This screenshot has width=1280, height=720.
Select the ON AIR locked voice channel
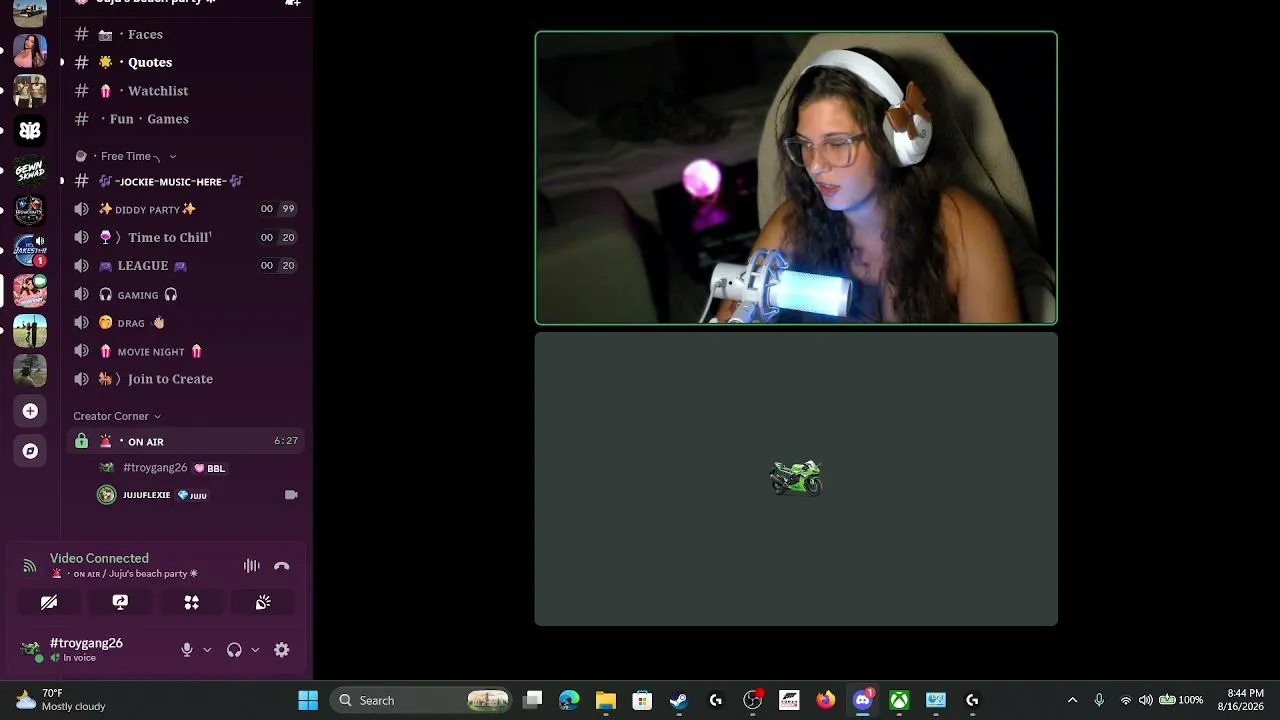click(x=185, y=441)
